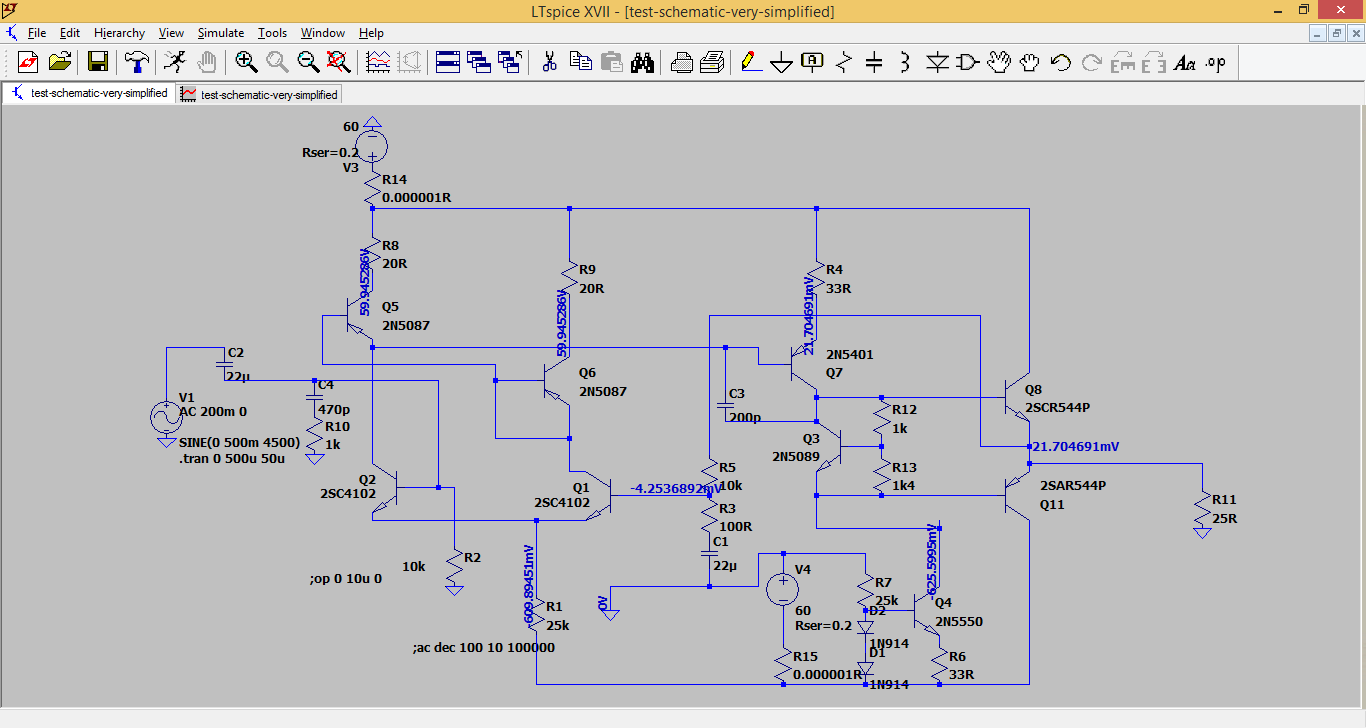
Task: Click the '25R' value of R11
Action: pyautogui.click(x=1224, y=518)
